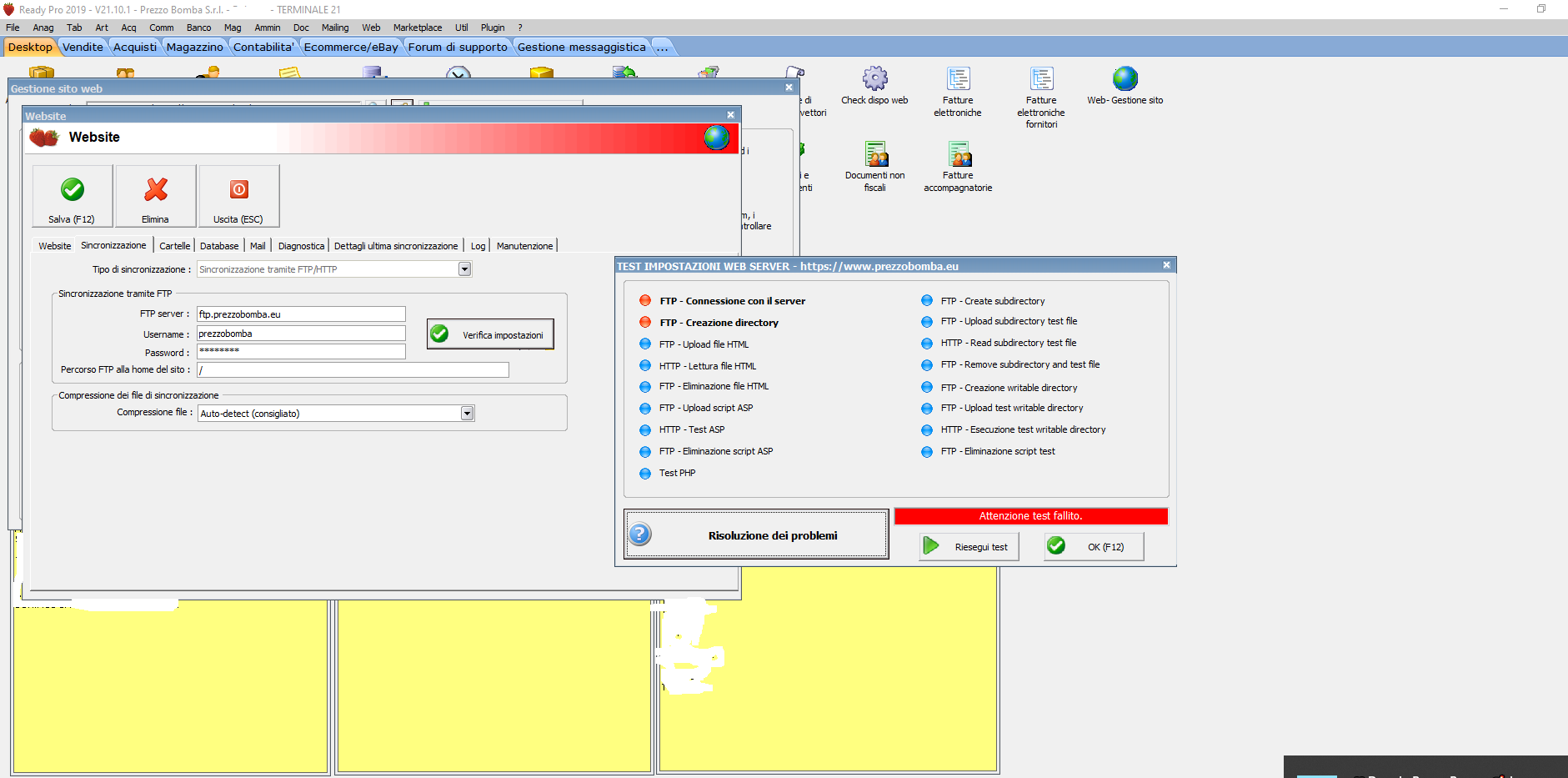1568x778 pixels.
Task: Switch to Cartelle tab
Action: [x=175, y=246]
